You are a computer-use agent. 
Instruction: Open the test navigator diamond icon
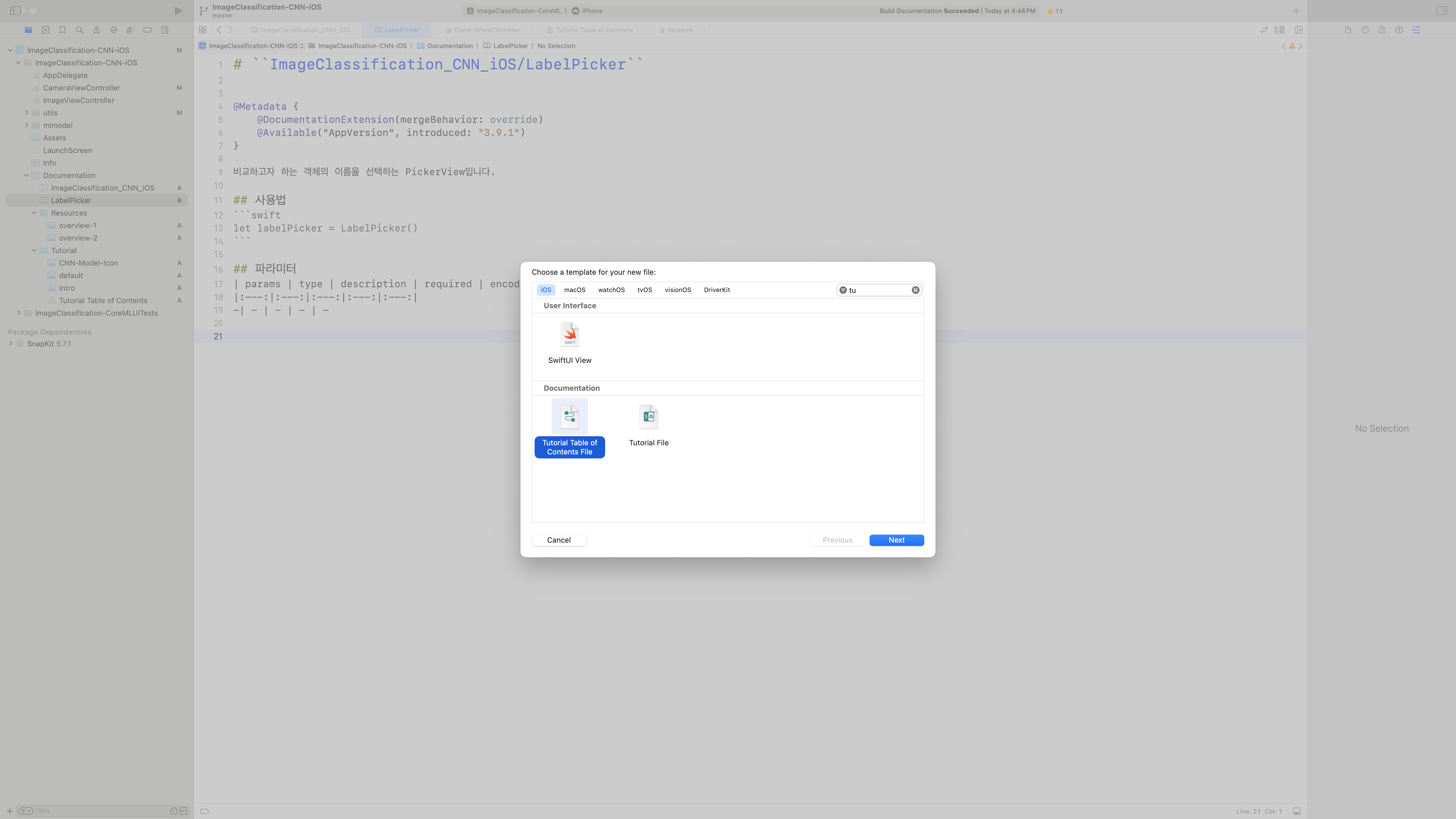pos(114,30)
